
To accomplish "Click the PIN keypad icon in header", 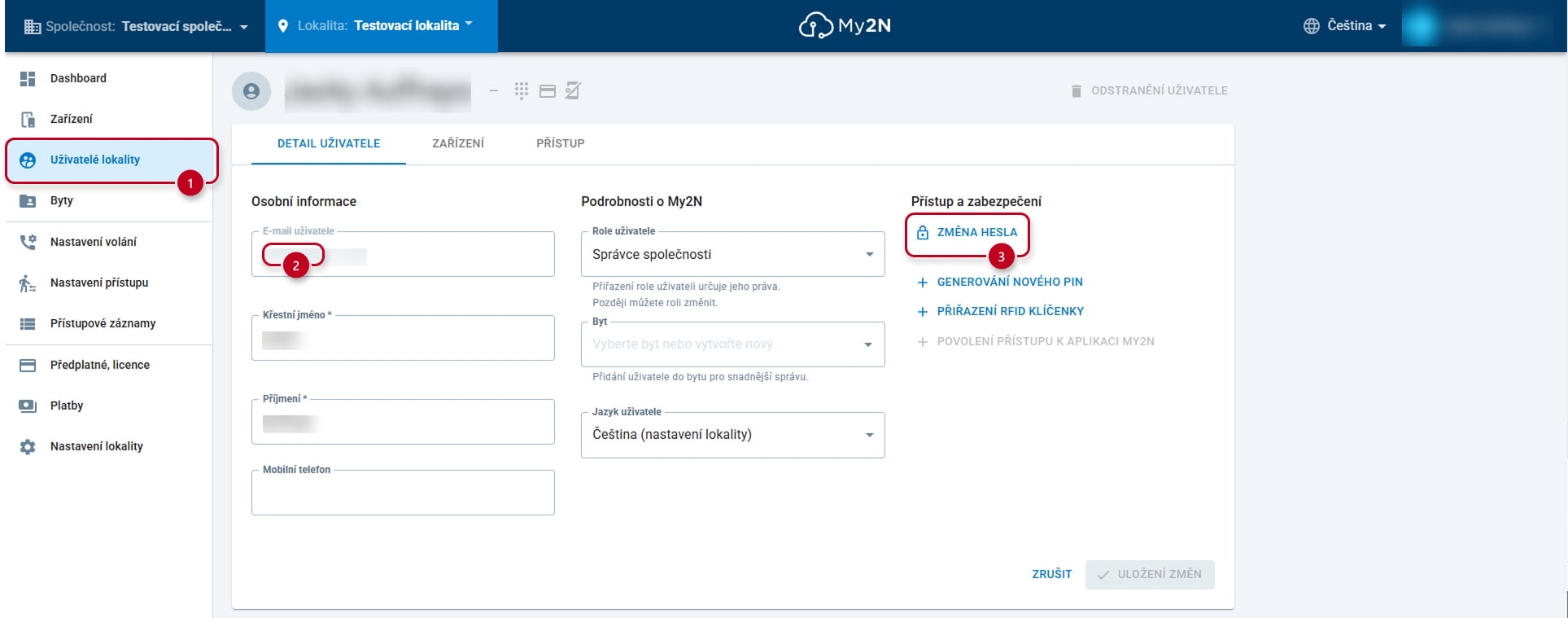I will 522,90.
